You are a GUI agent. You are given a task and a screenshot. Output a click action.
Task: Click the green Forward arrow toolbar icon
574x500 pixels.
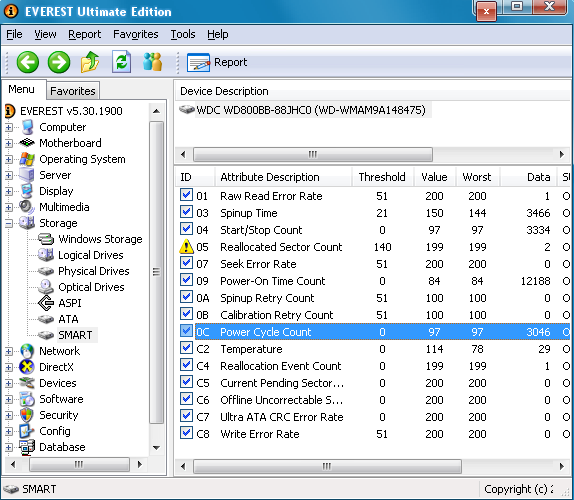pos(59,62)
